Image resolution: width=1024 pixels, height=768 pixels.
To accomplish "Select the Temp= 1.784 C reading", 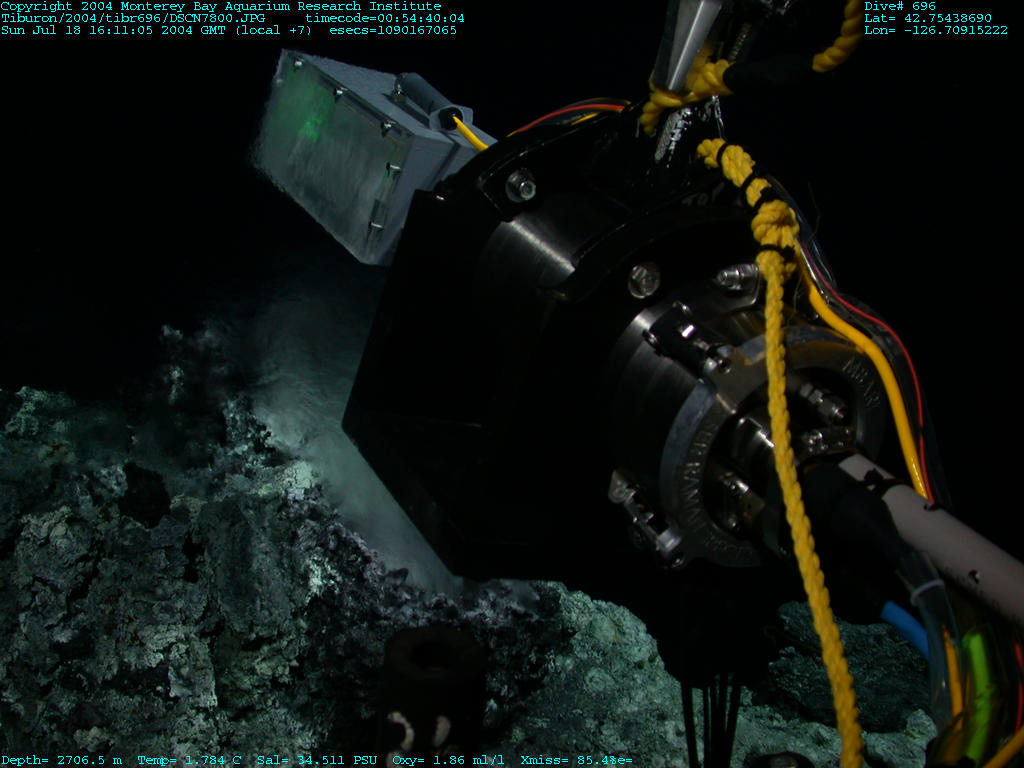I will tap(191, 760).
